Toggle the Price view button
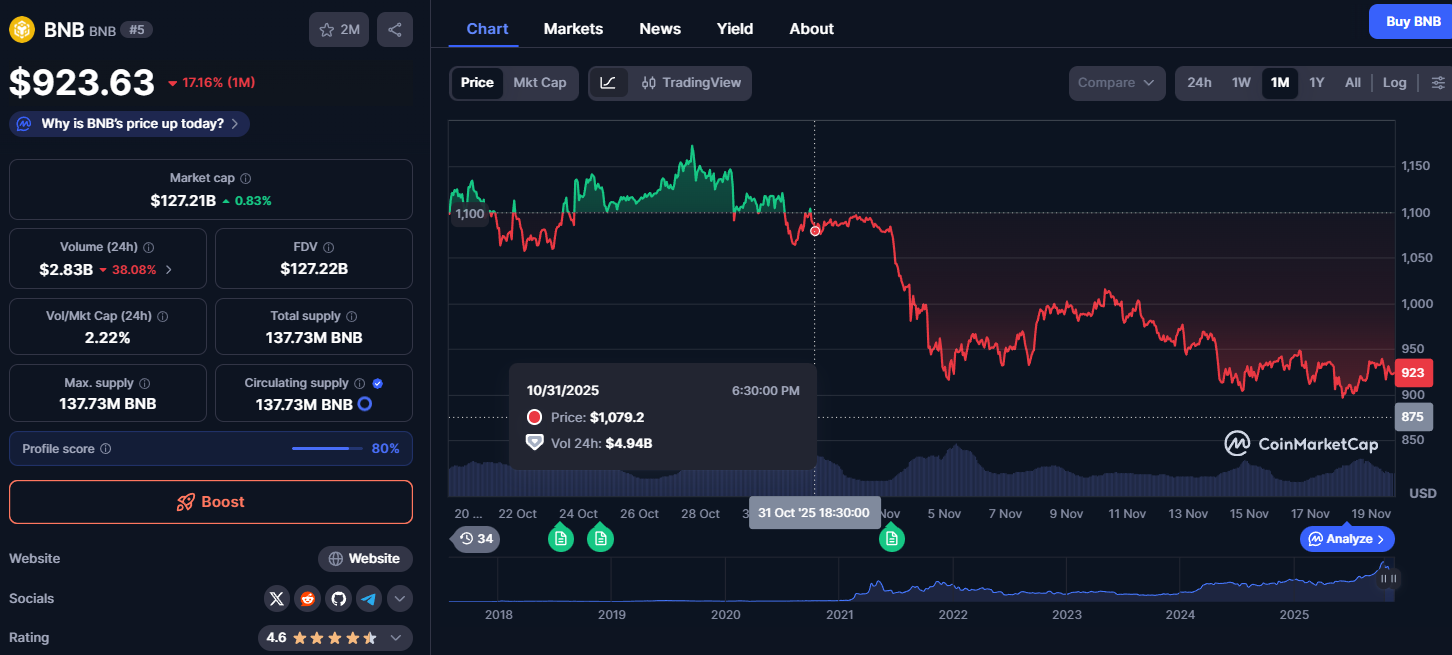 [x=477, y=83]
